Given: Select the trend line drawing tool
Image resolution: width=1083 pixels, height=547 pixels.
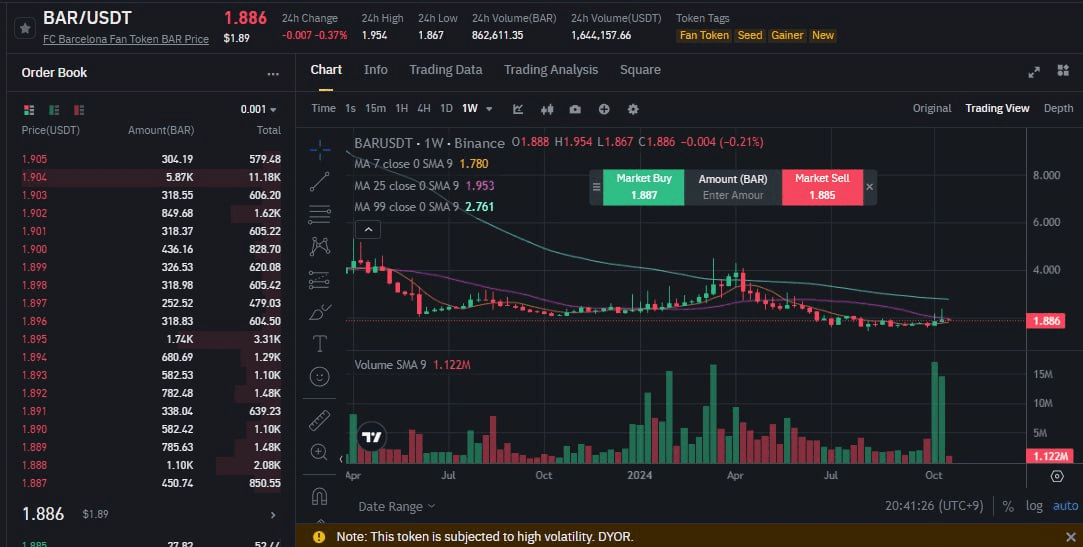Looking at the screenshot, I should 320,181.
